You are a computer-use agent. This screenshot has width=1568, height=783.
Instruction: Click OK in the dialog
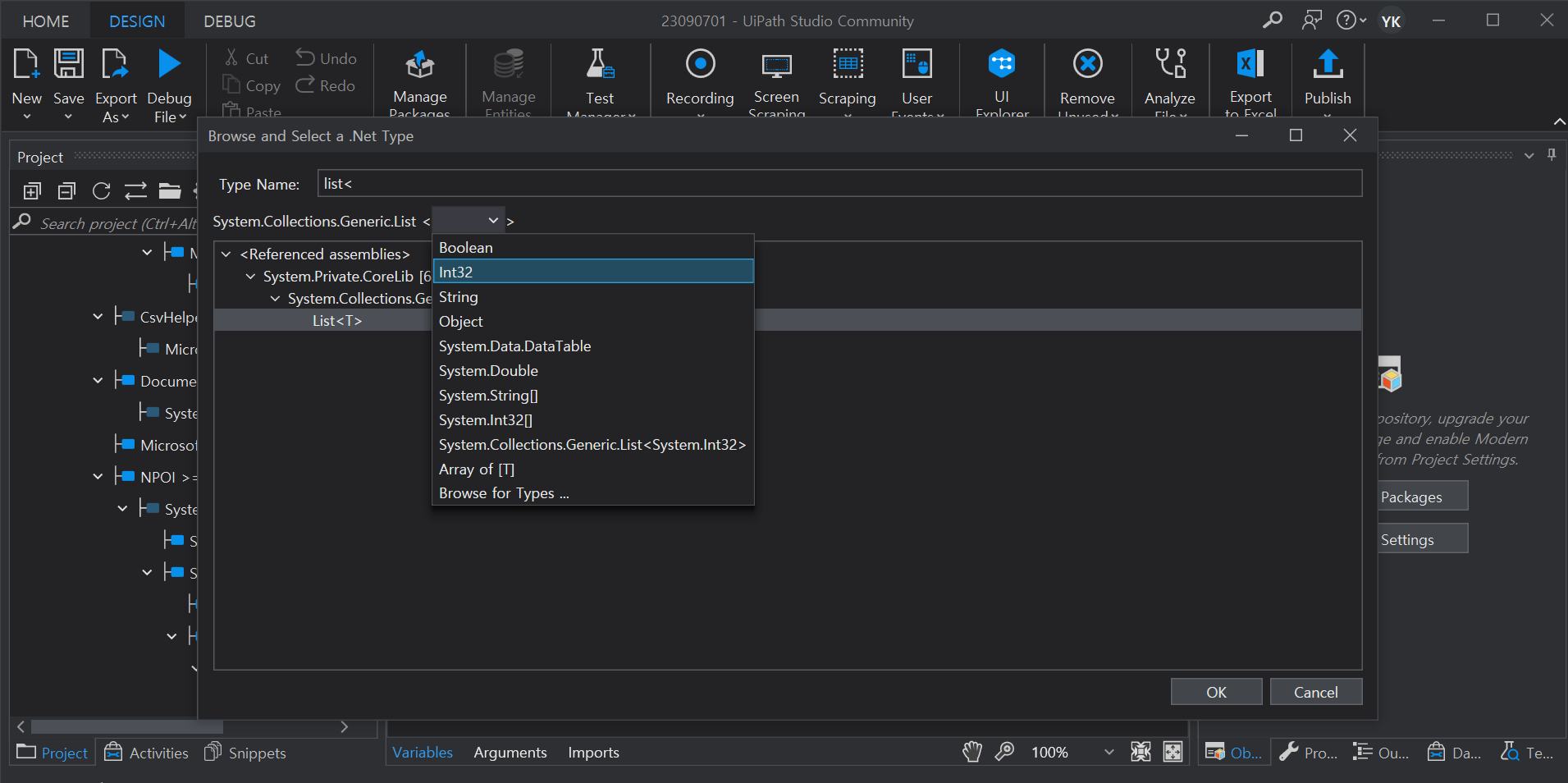pos(1216,692)
